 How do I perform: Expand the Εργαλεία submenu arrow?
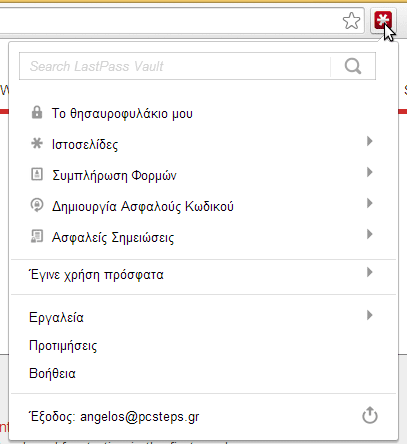point(369,315)
